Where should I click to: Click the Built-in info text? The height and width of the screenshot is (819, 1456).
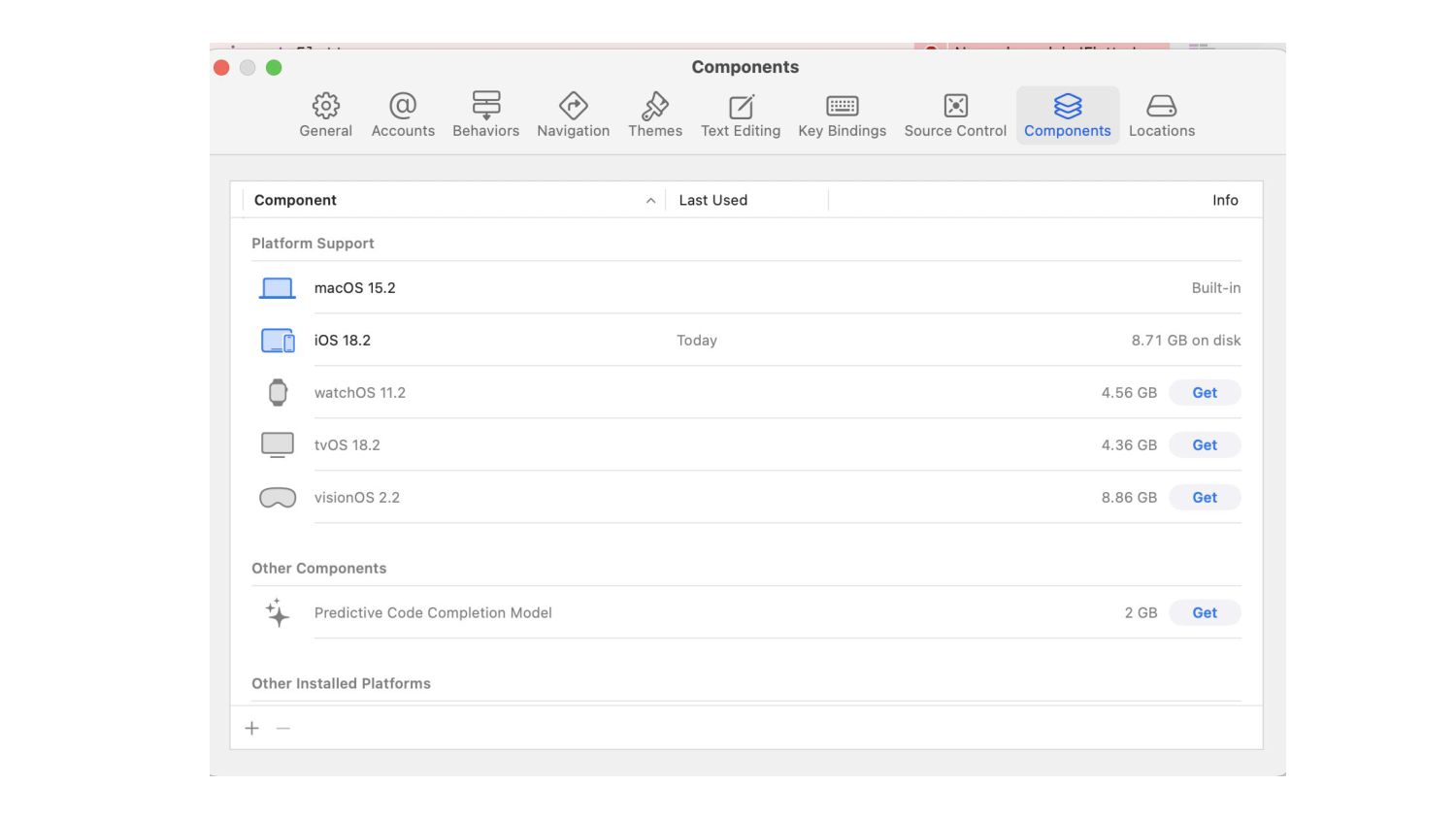click(1216, 288)
